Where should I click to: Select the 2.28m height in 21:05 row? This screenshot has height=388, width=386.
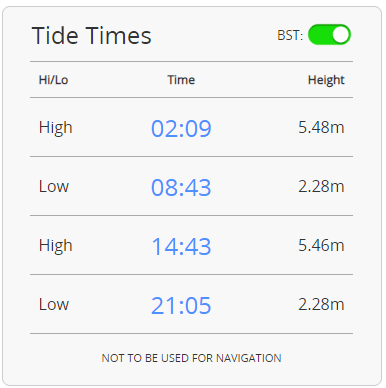(321, 304)
